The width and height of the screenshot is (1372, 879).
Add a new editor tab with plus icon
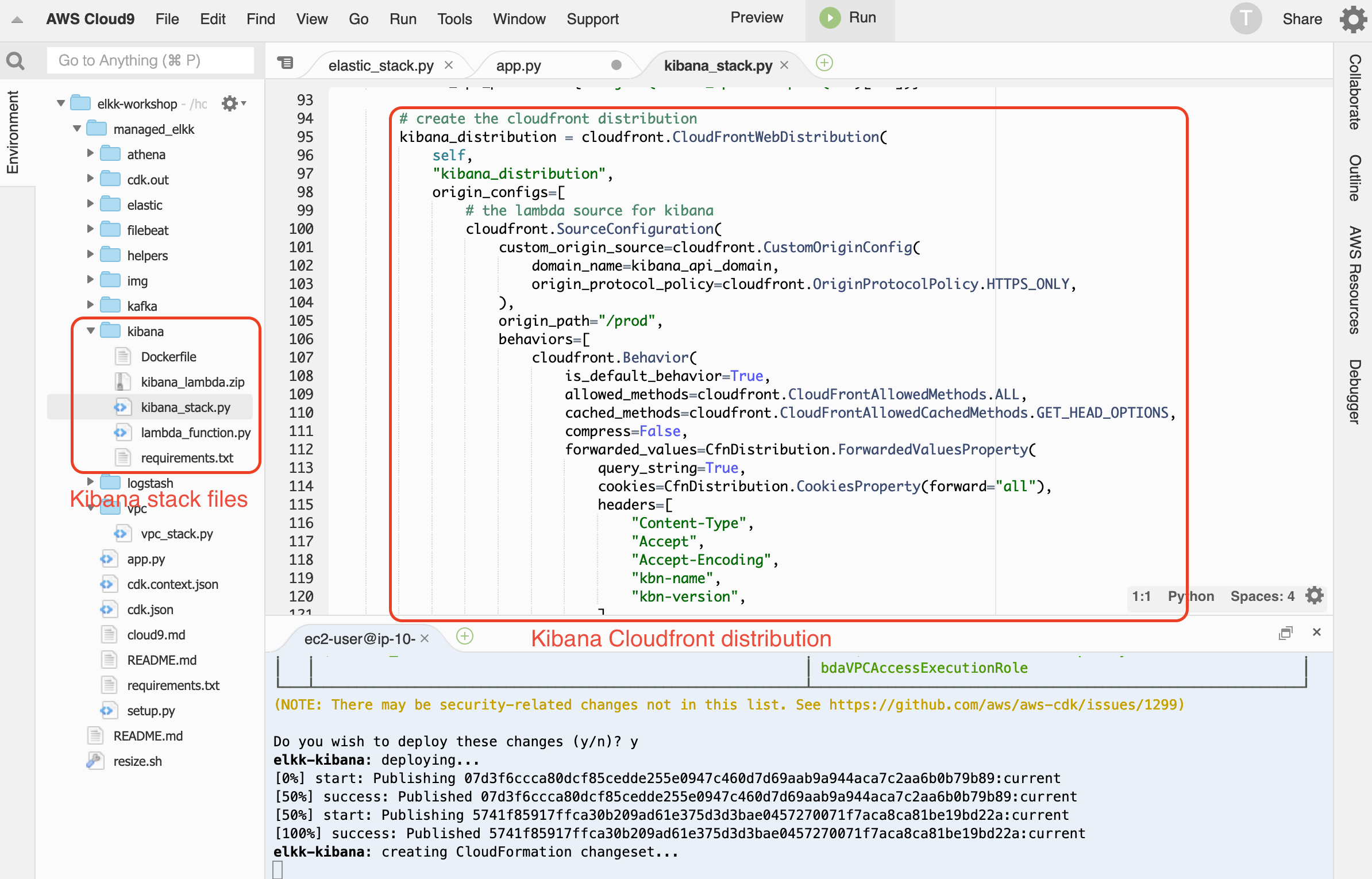(x=824, y=63)
